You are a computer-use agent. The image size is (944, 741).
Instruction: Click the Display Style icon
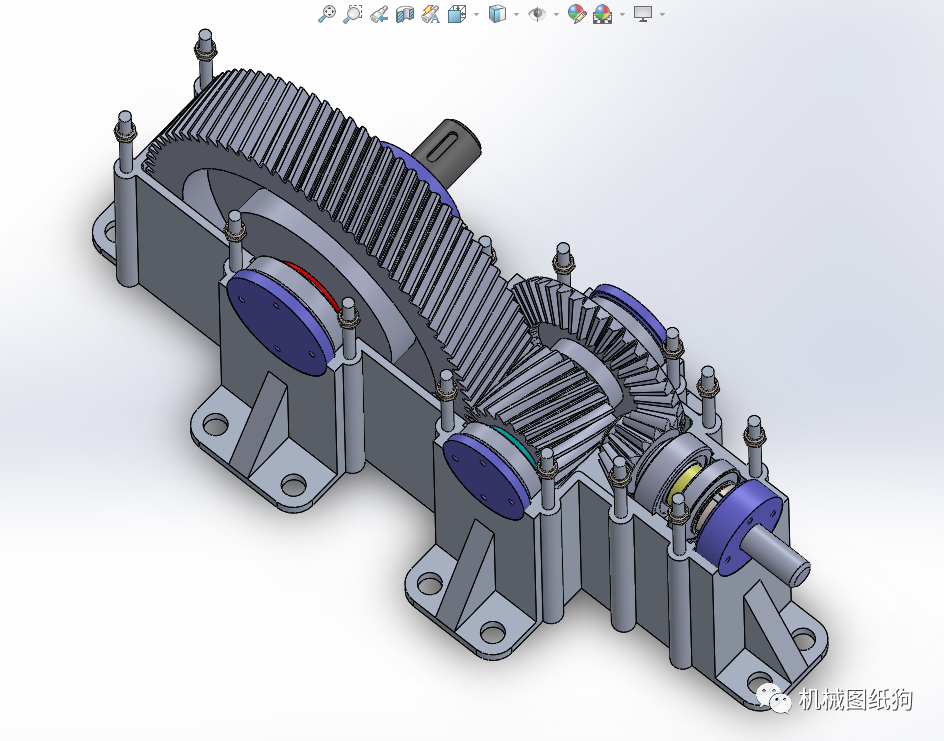[x=497, y=14]
